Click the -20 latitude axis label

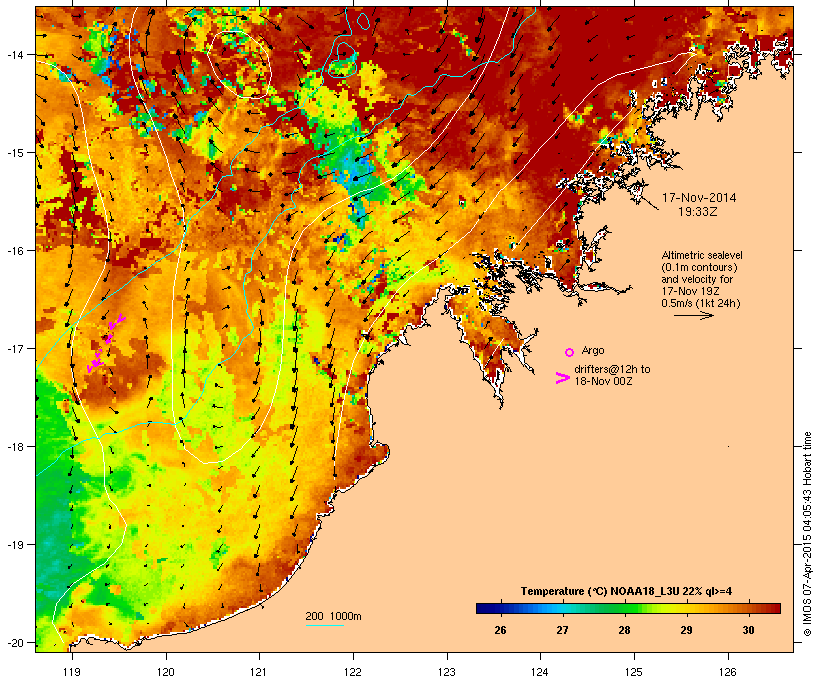point(15,642)
